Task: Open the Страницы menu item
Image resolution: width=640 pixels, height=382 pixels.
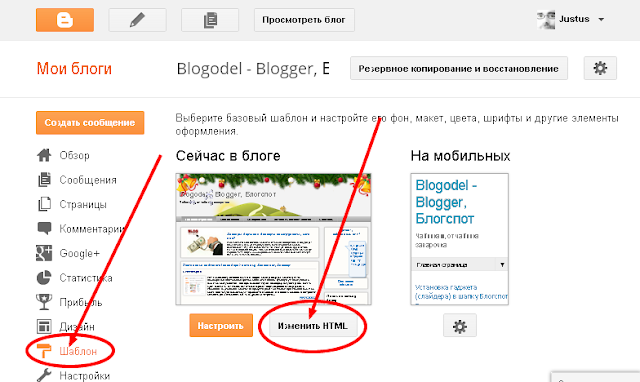Action: click(83, 204)
